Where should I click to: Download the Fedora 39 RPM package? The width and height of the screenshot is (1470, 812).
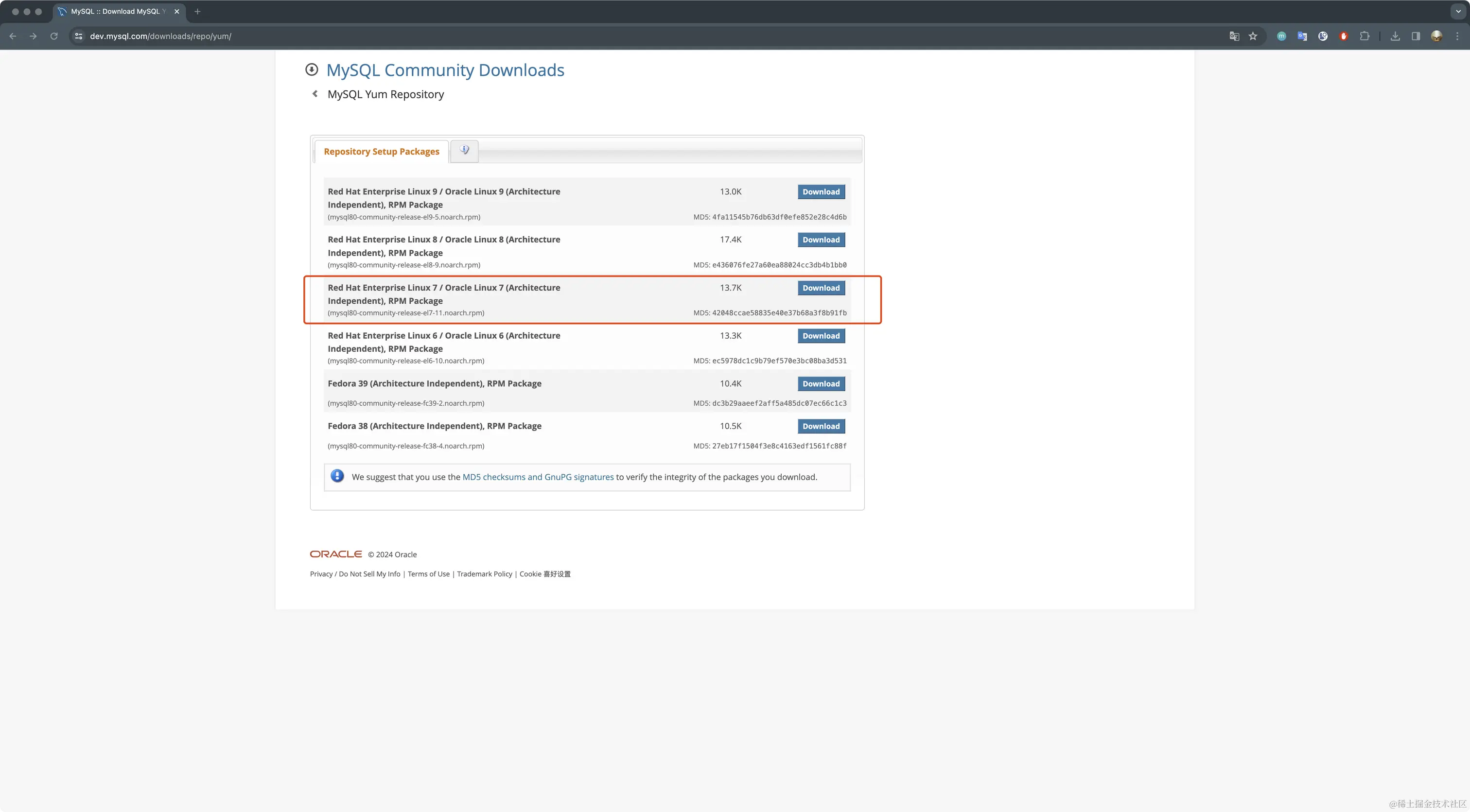pyautogui.click(x=821, y=384)
